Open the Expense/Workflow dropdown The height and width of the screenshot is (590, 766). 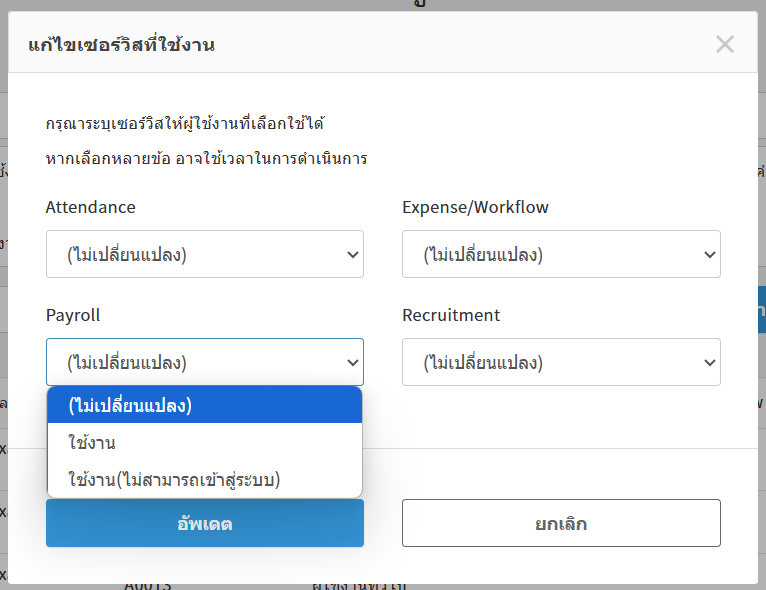[x=561, y=254]
